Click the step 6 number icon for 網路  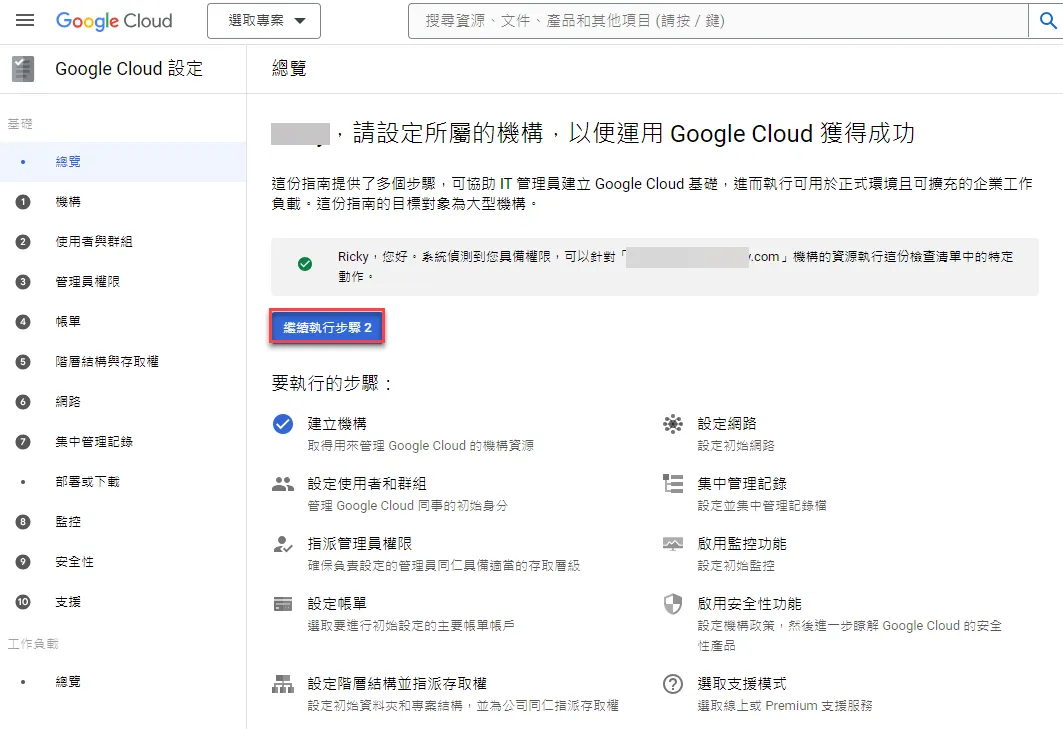click(x=23, y=401)
